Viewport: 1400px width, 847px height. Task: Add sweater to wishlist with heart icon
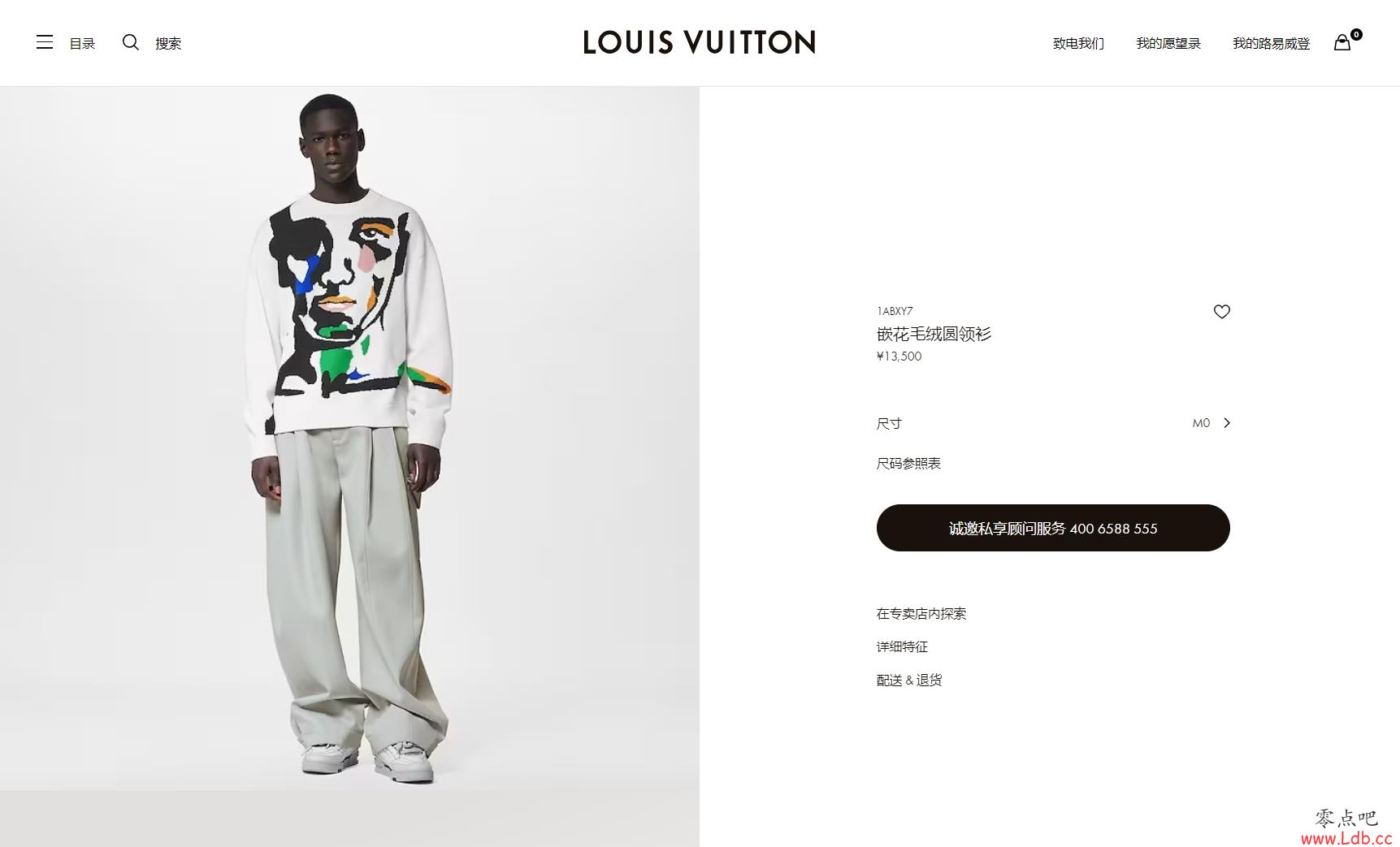pos(1221,312)
